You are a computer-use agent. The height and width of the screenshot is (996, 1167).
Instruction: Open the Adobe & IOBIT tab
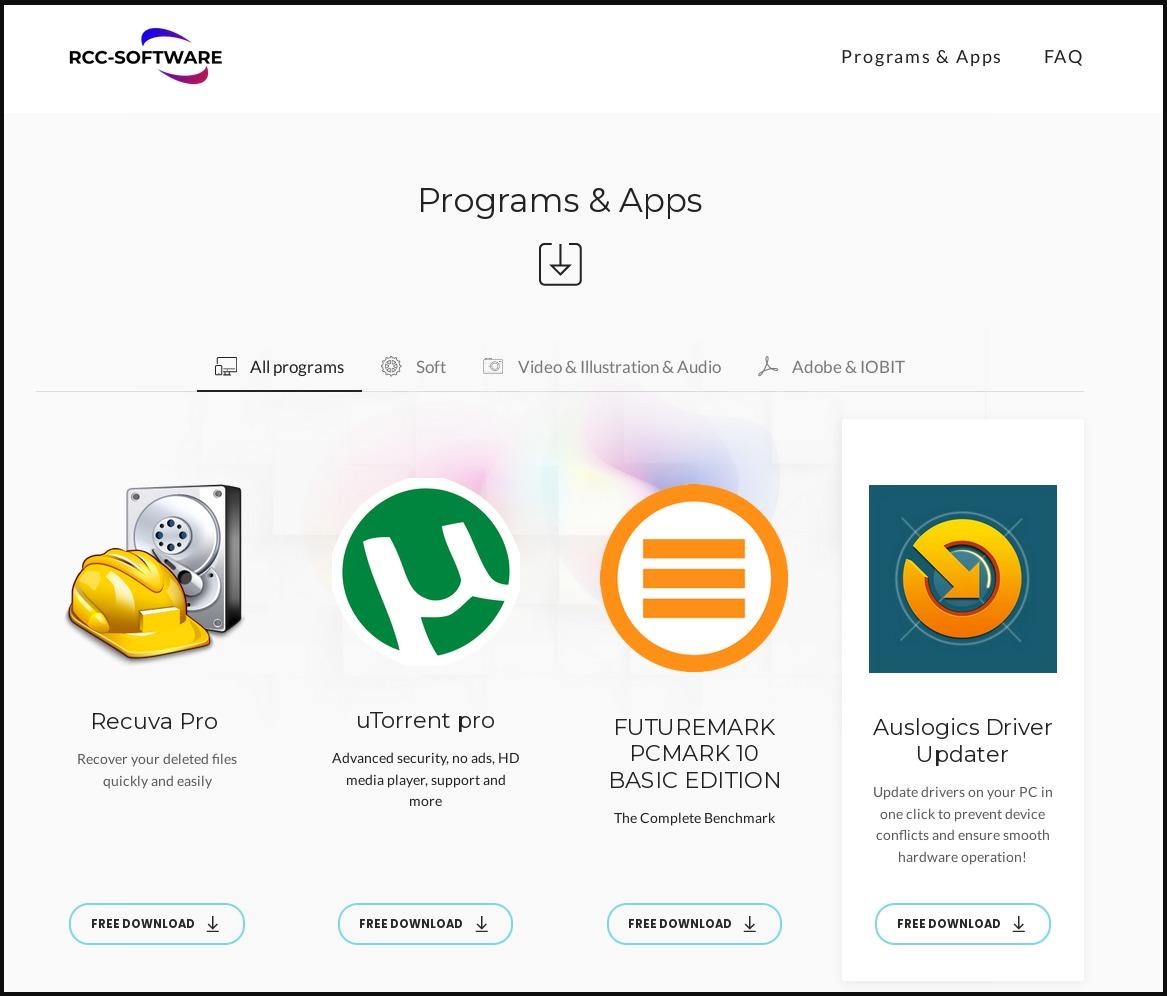tap(848, 366)
